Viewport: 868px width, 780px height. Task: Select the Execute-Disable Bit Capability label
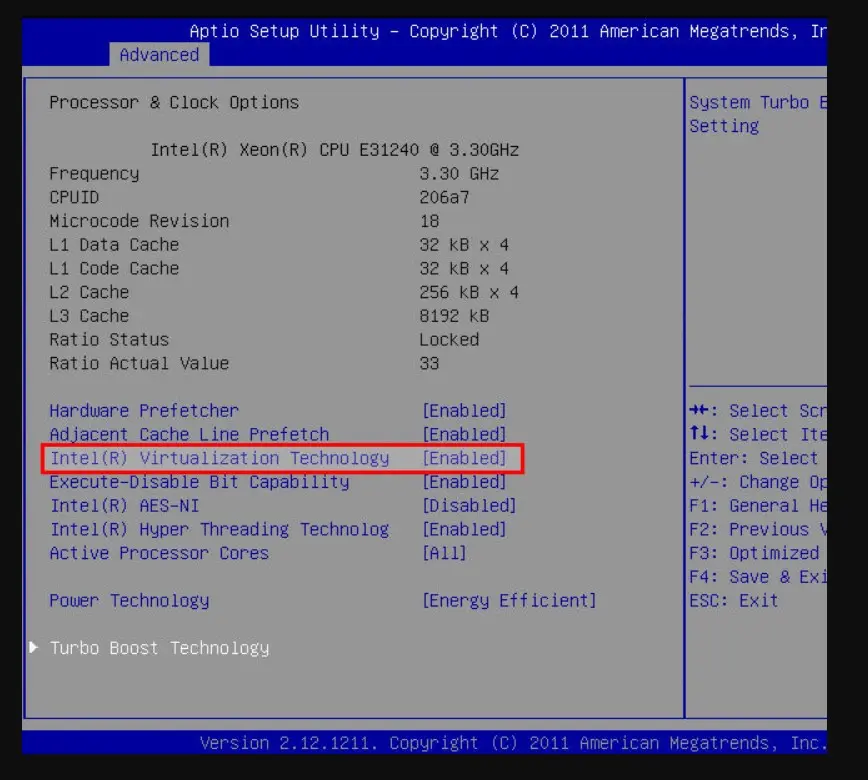pos(199,482)
